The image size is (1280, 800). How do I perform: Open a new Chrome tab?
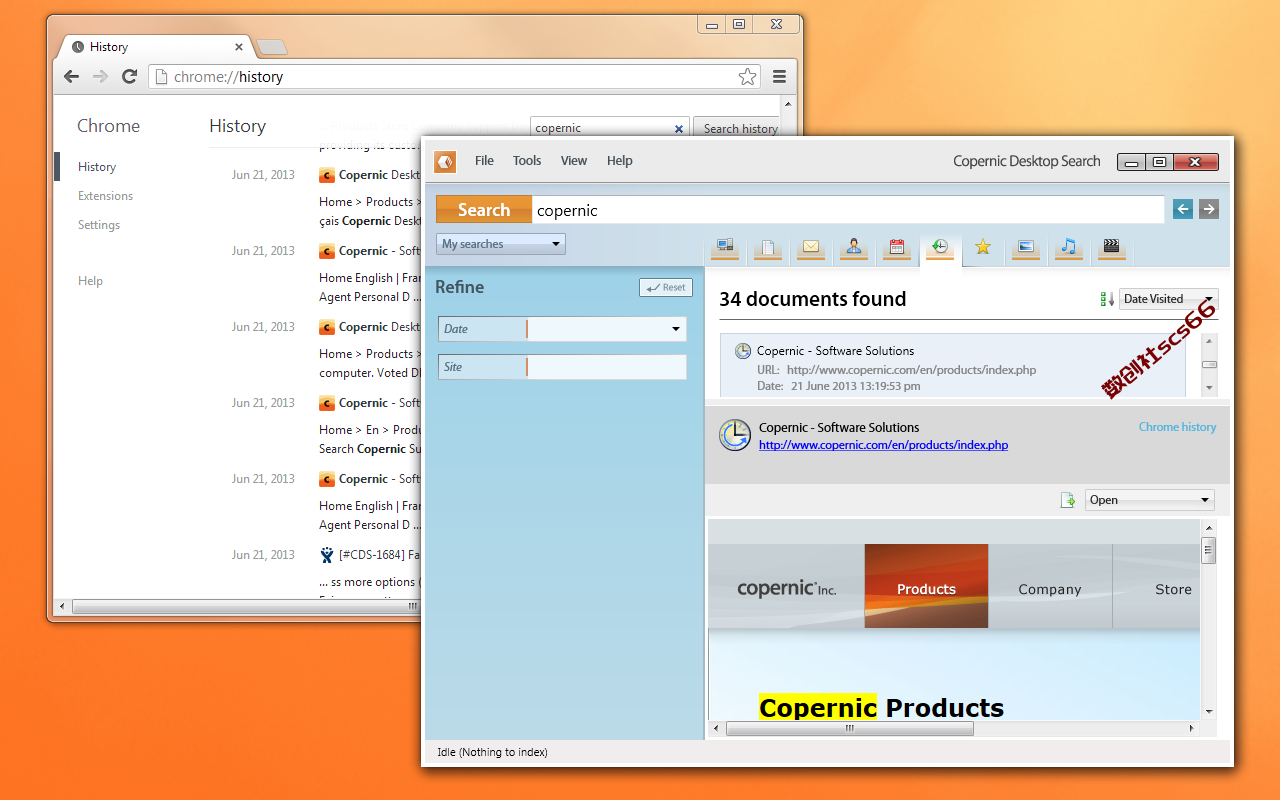(x=272, y=47)
